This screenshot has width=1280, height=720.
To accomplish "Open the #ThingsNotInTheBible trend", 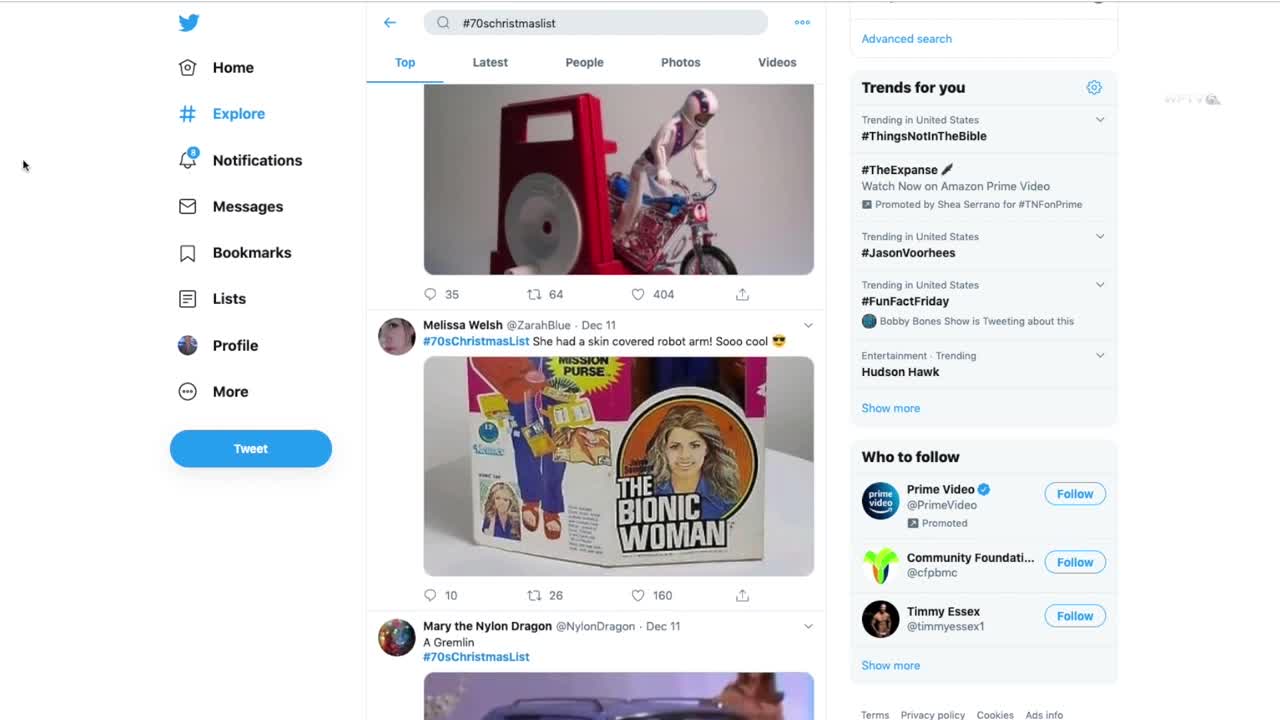I will [924, 136].
